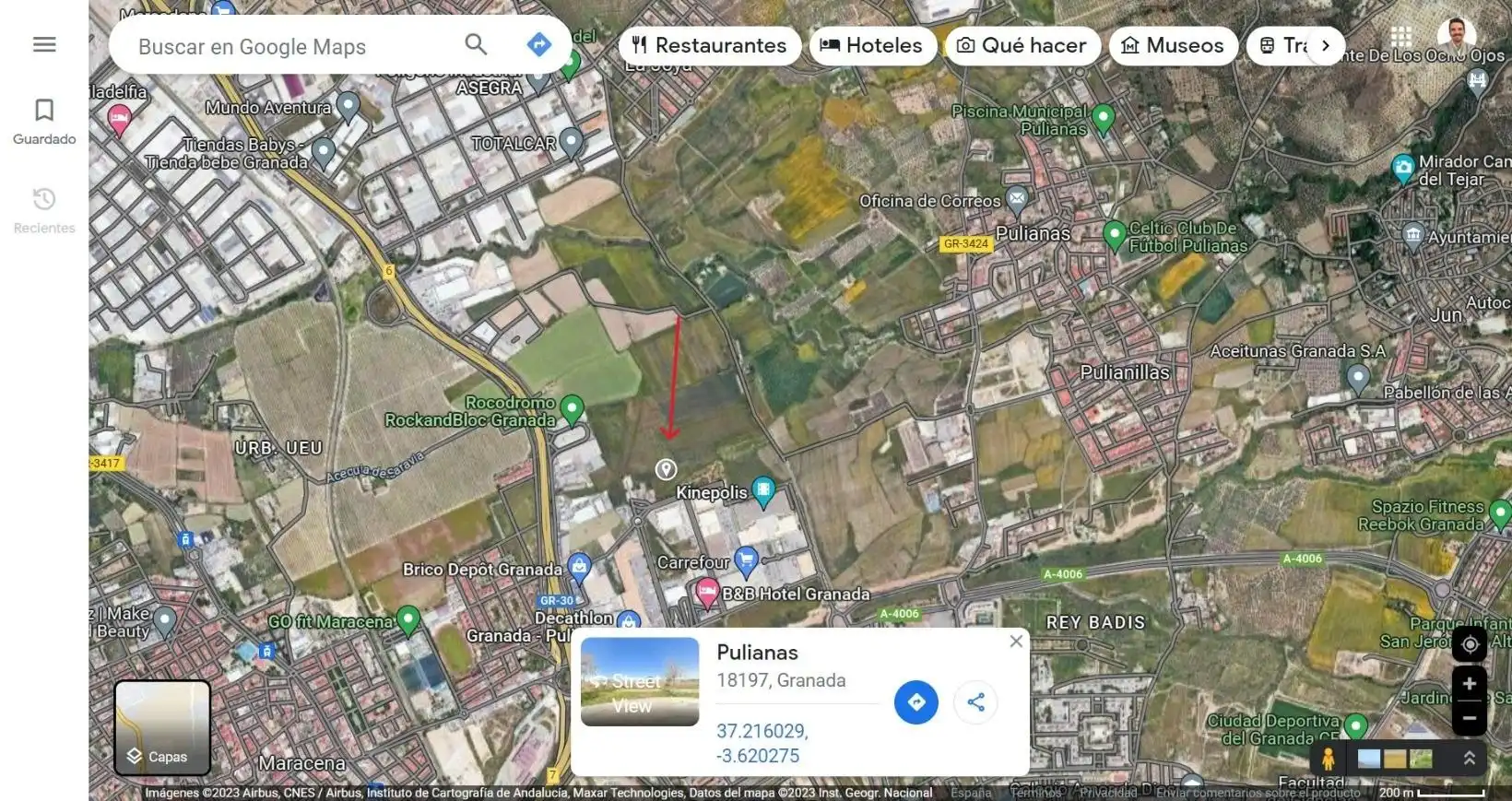Select the Museos chip

(1173, 45)
